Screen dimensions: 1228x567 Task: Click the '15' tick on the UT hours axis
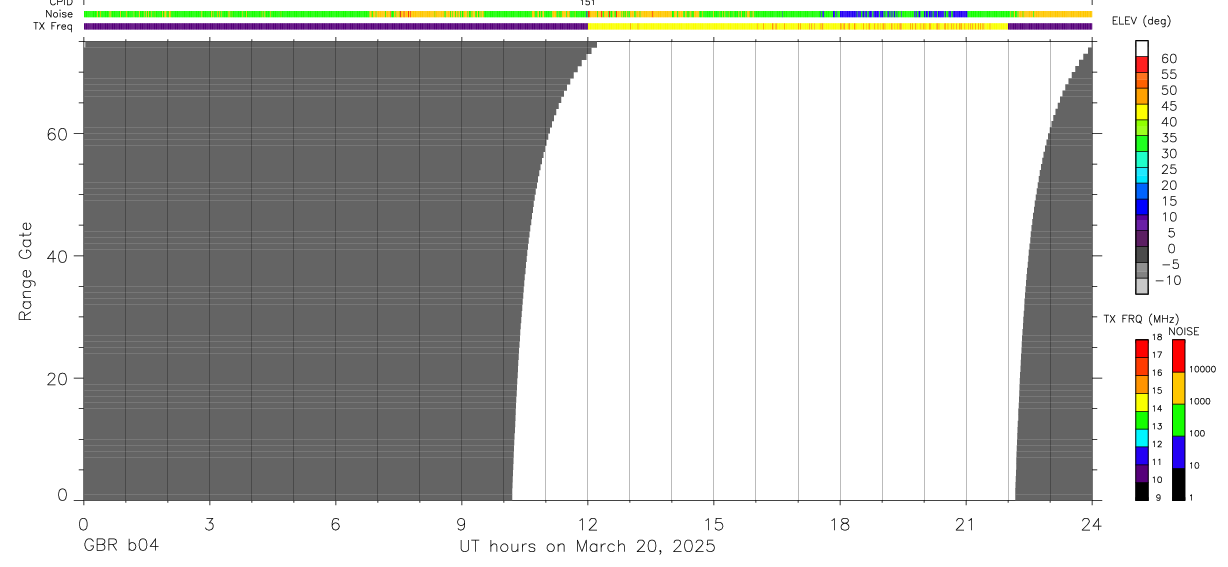click(x=714, y=524)
